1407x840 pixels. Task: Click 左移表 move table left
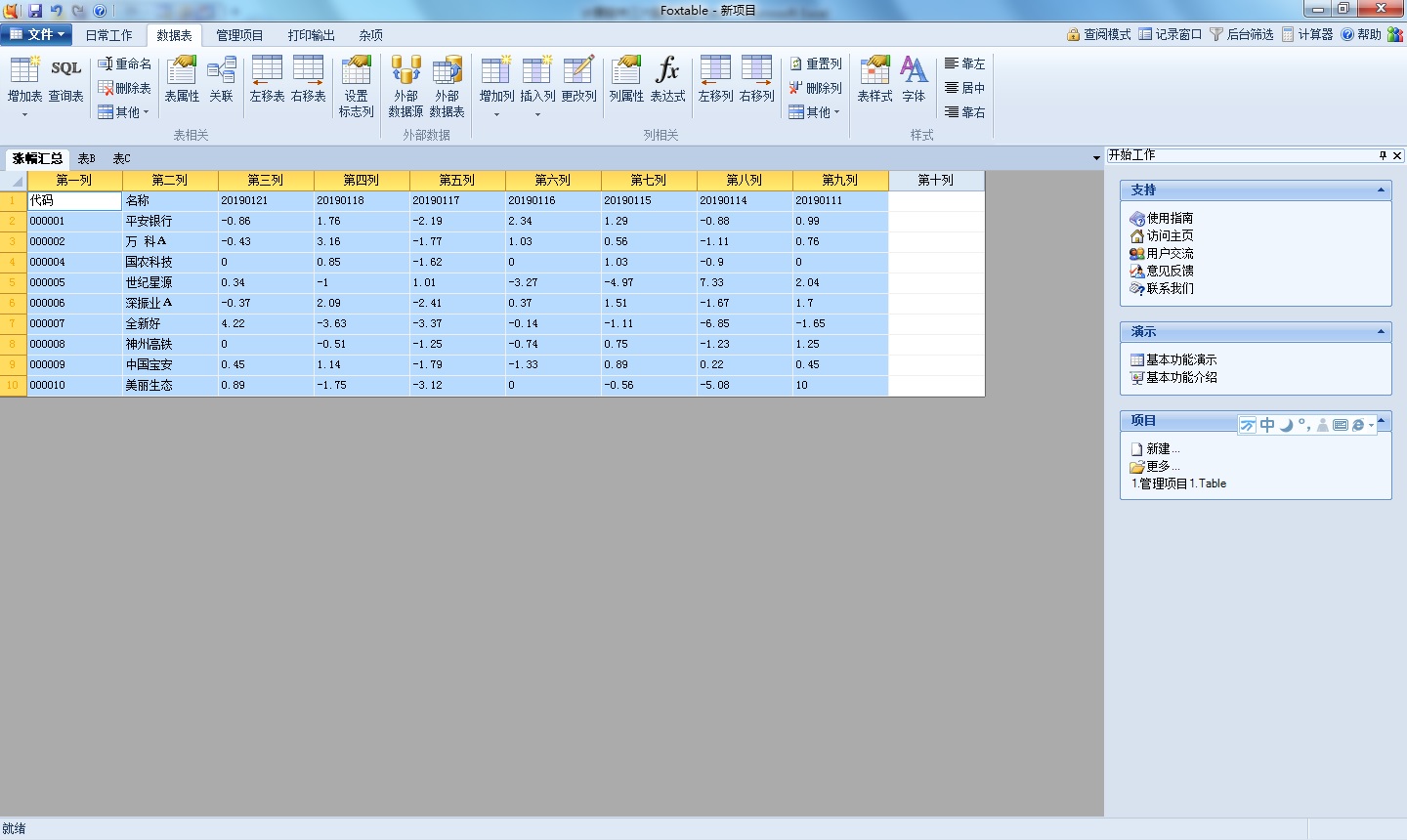coord(267,80)
